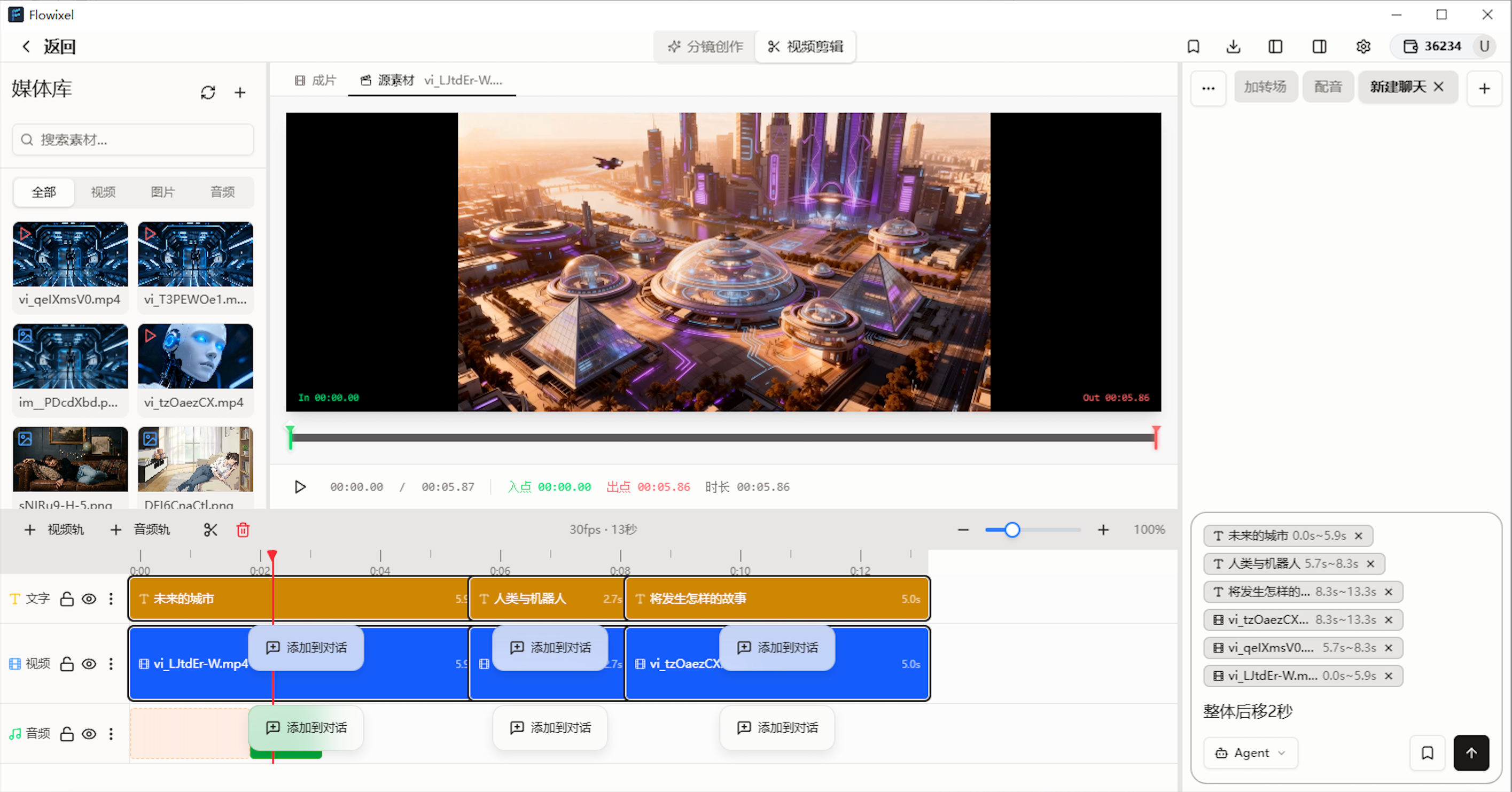This screenshot has width=1512, height=792.
Task: Play the source preview video
Action: coord(300,487)
